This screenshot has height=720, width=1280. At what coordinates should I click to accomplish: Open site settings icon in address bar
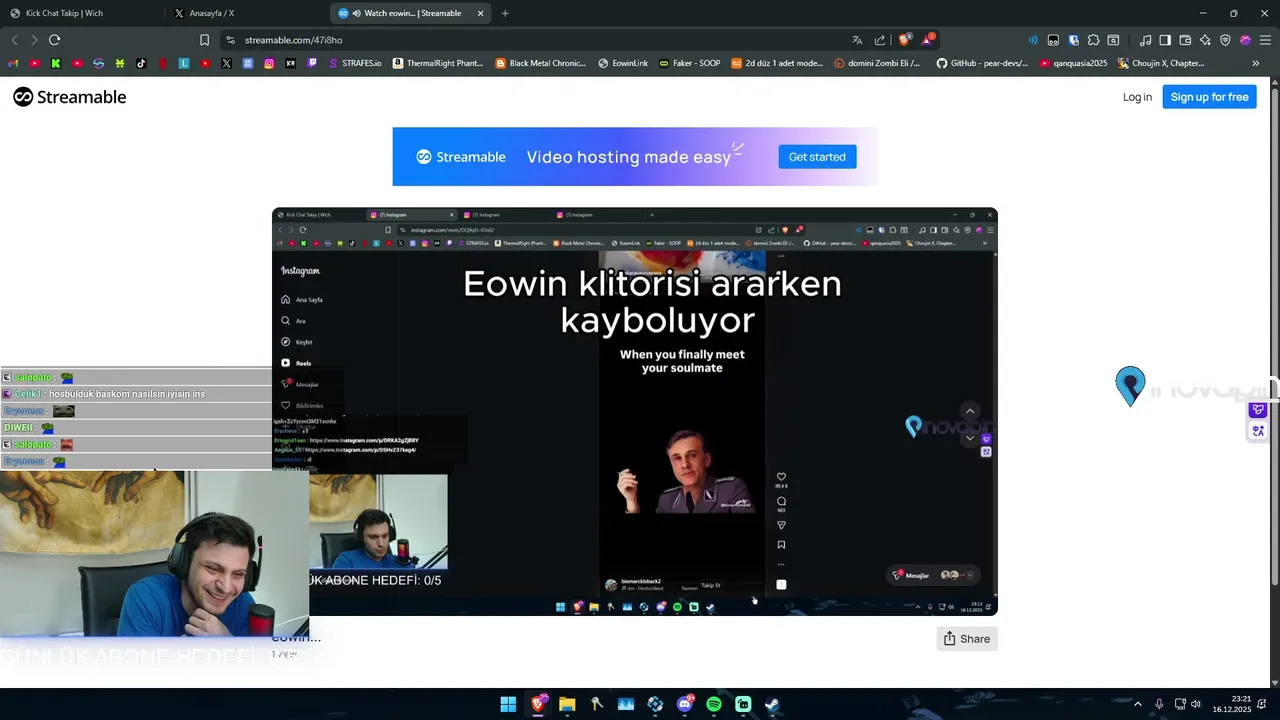230,40
